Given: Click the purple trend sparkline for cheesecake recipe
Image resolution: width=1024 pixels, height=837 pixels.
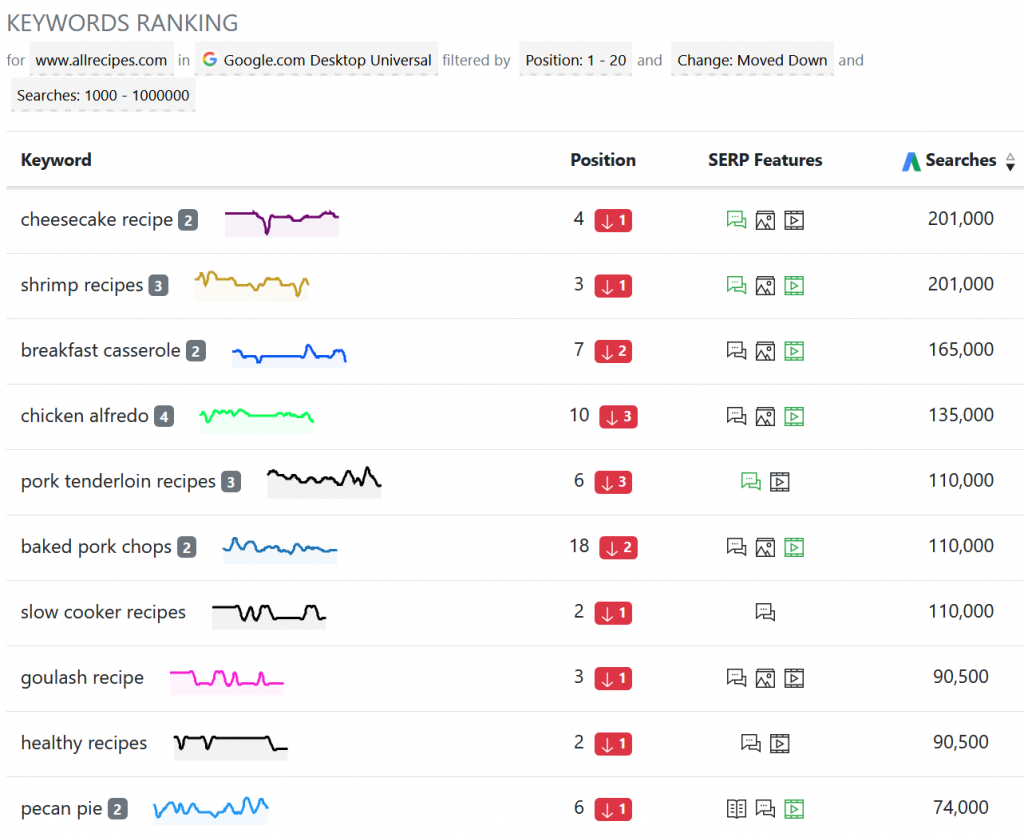Looking at the screenshot, I should tap(281, 223).
